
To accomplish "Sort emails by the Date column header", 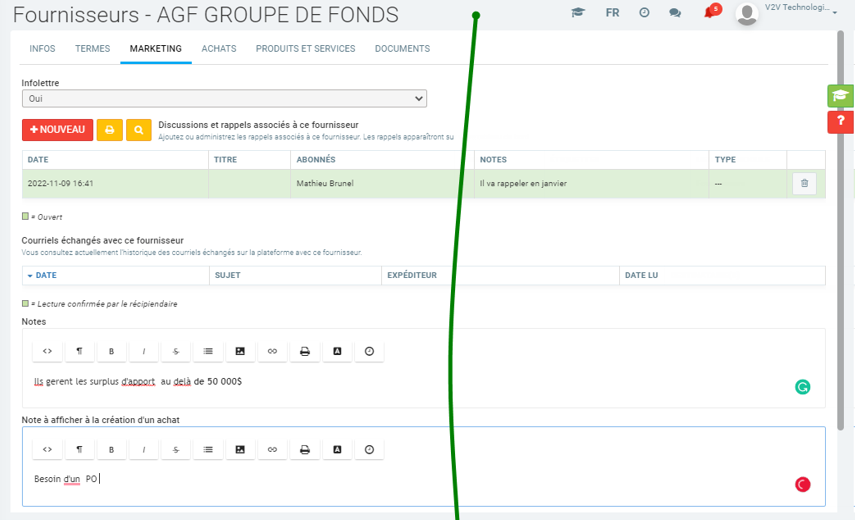I will click(x=46, y=275).
